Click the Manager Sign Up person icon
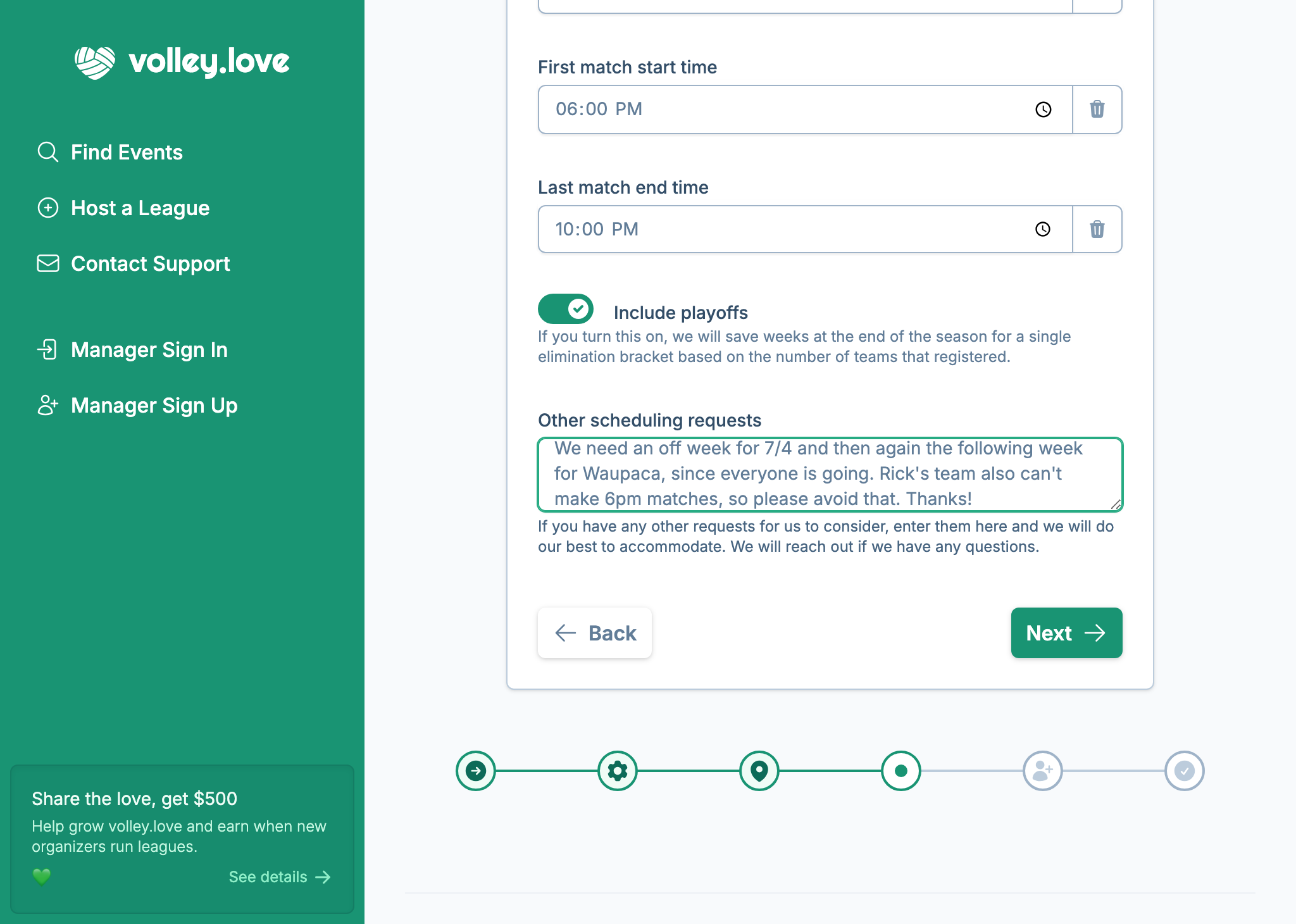Screen dimensions: 1296x924 click(x=48, y=405)
